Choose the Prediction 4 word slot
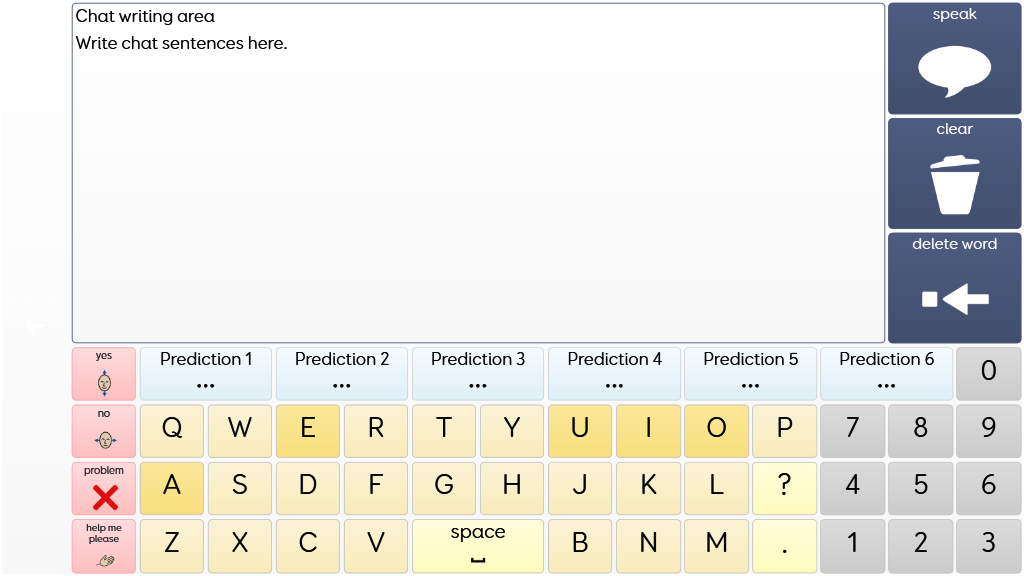This screenshot has width=1024, height=576. (x=614, y=374)
